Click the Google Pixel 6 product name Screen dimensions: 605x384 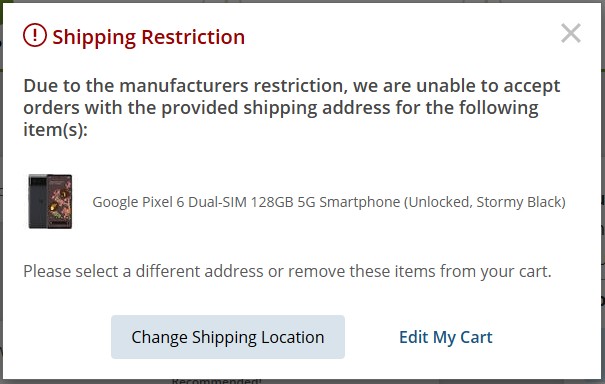pos(329,202)
